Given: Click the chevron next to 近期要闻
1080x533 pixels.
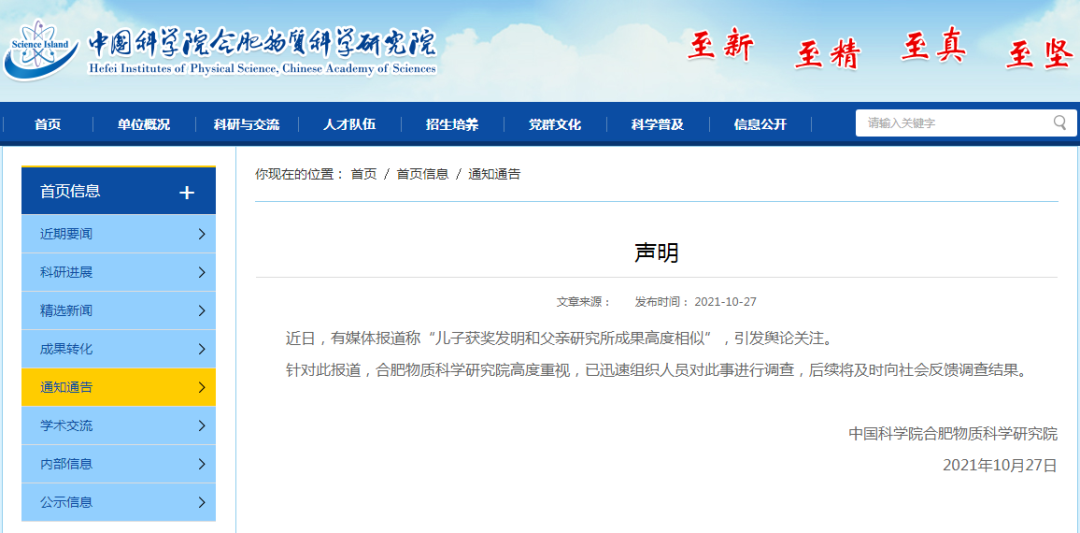Looking at the screenshot, I should click(x=201, y=234).
